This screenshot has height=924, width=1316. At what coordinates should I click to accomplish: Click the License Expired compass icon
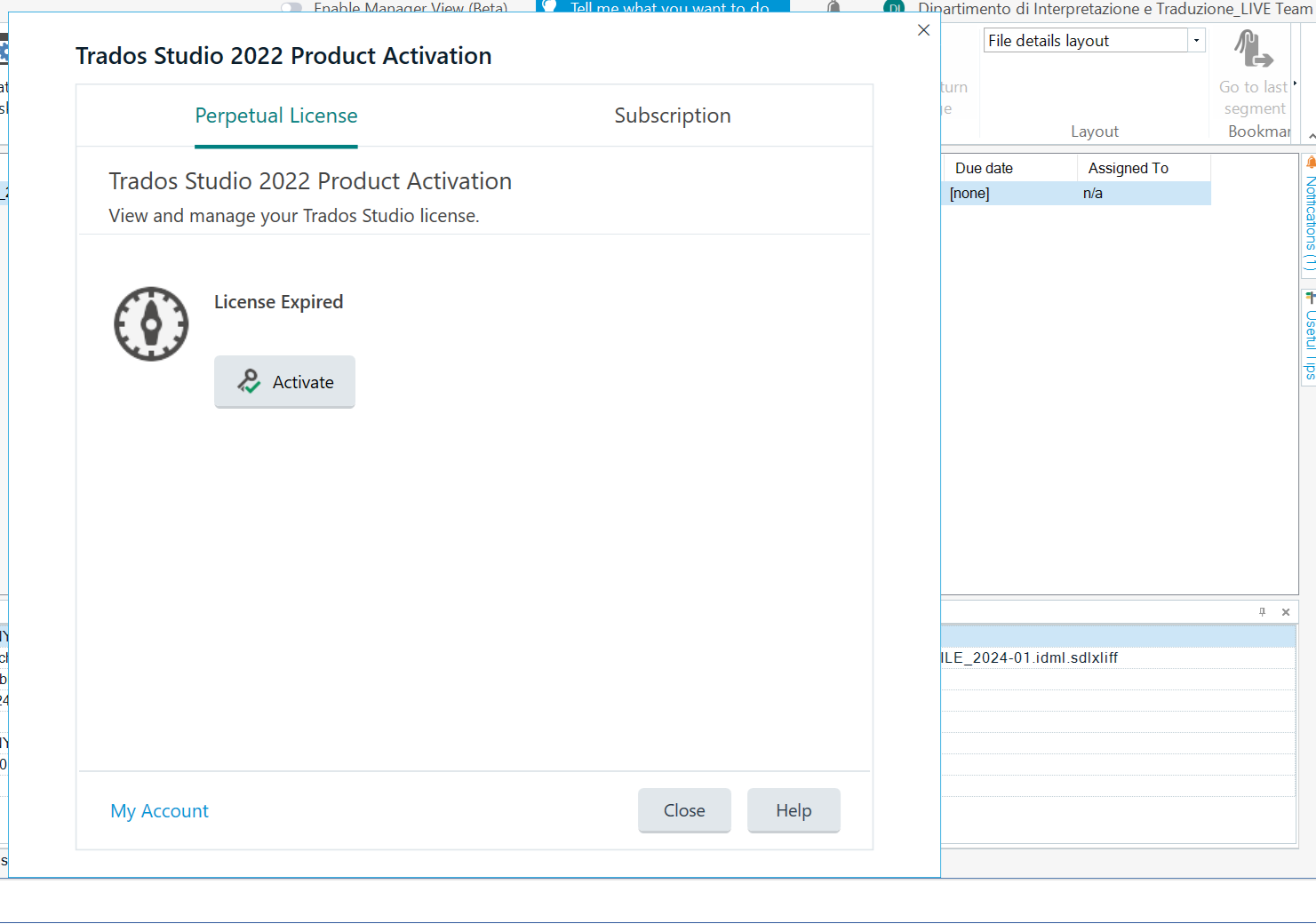[x=151, y=324]
